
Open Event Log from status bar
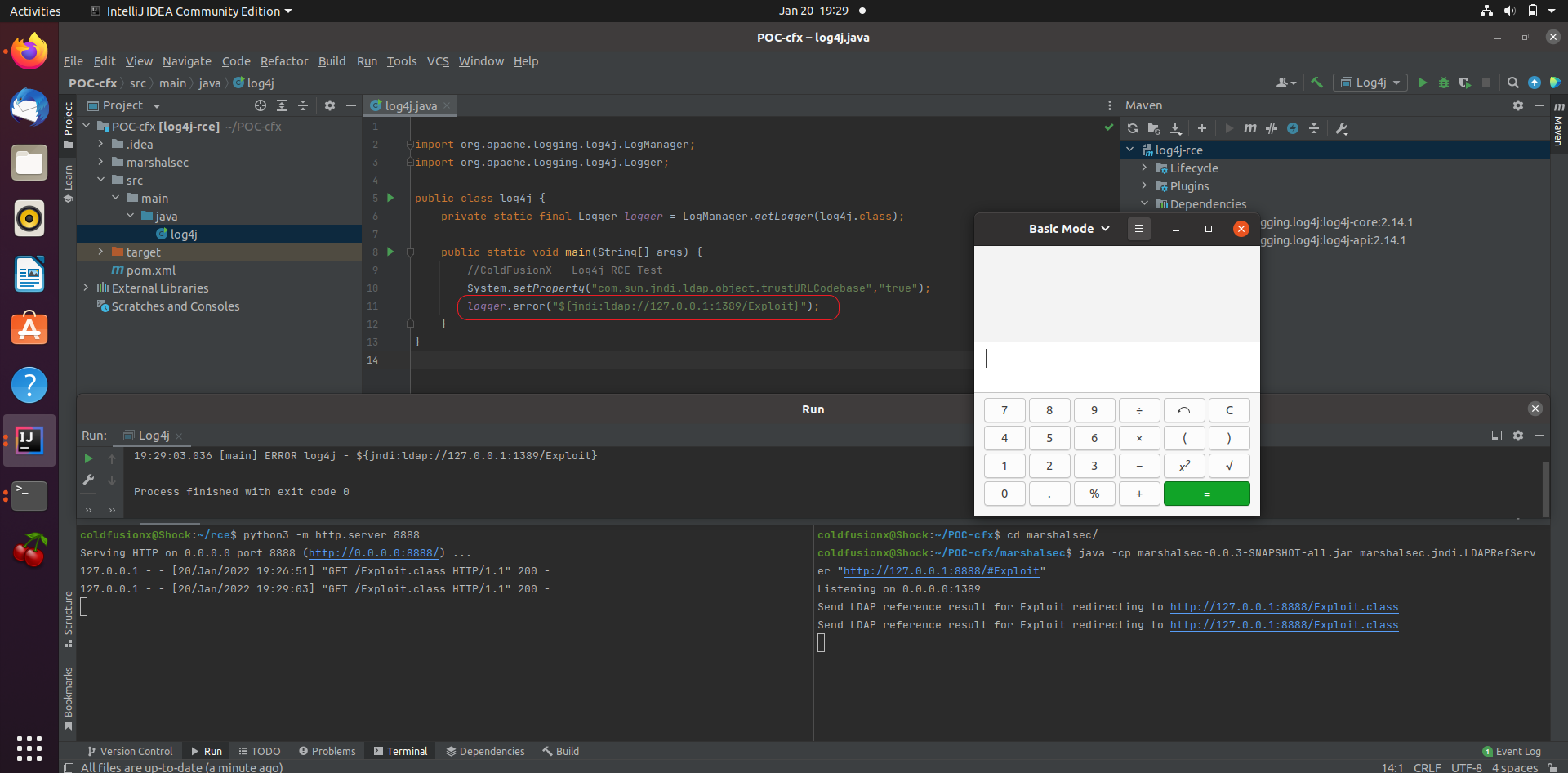tap(1512, 751)
